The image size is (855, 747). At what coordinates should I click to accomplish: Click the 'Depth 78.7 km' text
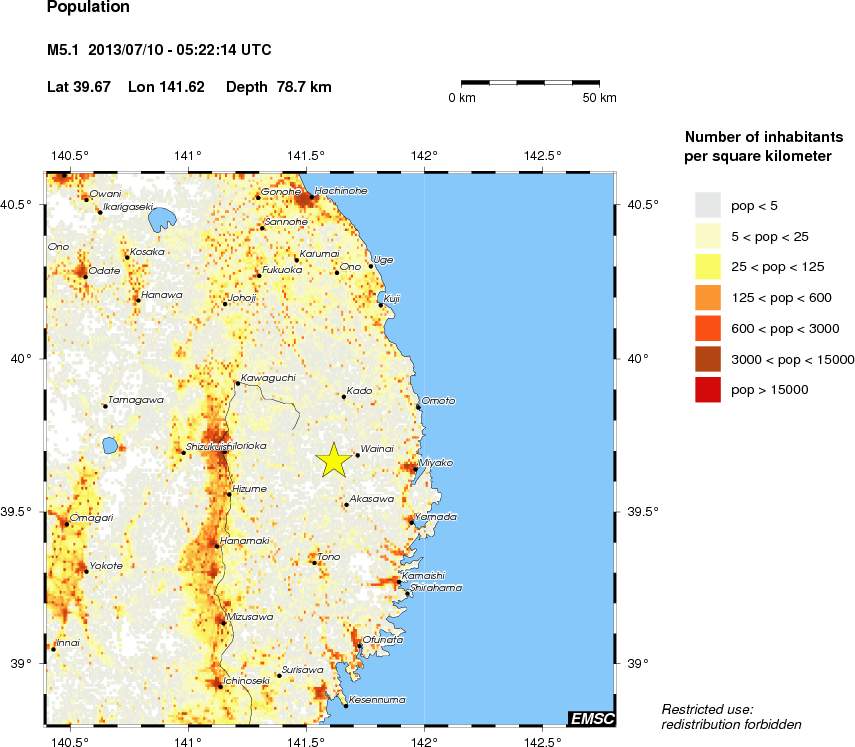tap(279, 87)
